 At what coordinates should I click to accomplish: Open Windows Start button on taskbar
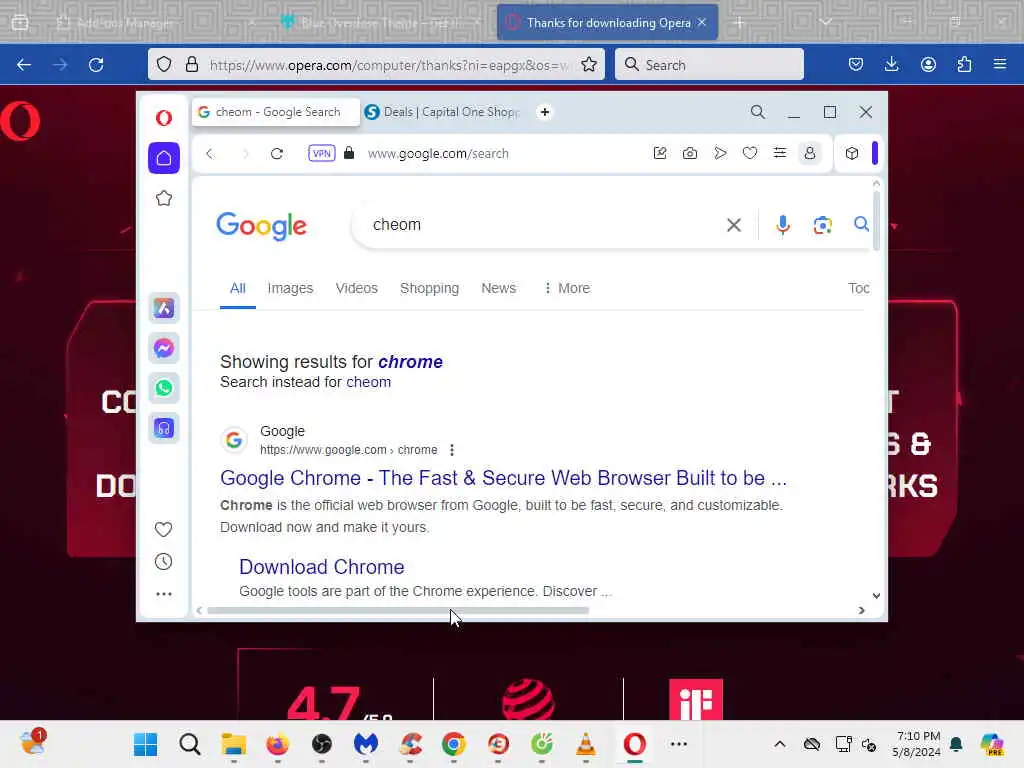click(146, 744)
